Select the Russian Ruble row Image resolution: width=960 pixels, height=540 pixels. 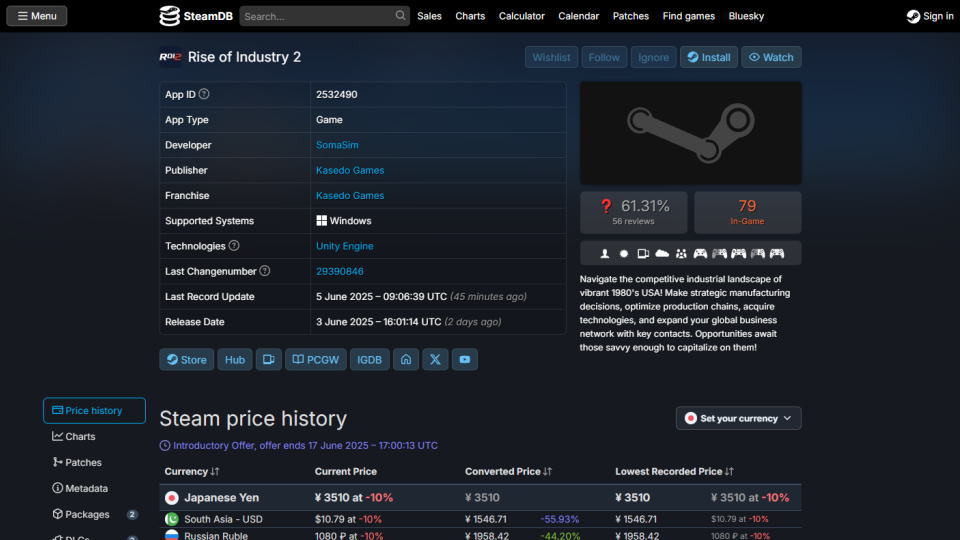(x=480, y=534)
